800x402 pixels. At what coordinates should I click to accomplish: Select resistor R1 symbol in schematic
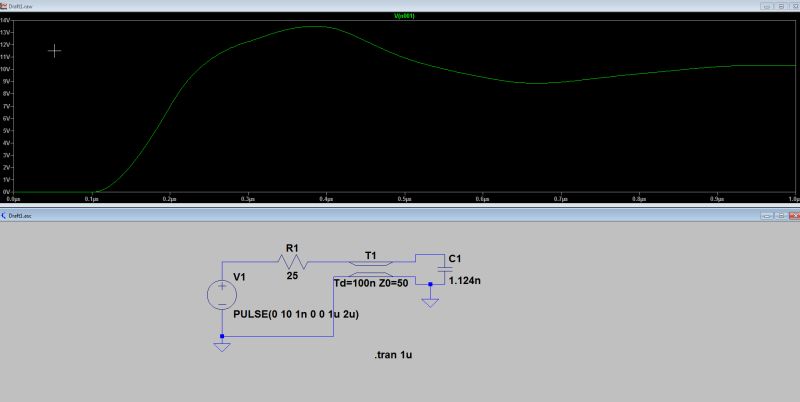[292, 262]
